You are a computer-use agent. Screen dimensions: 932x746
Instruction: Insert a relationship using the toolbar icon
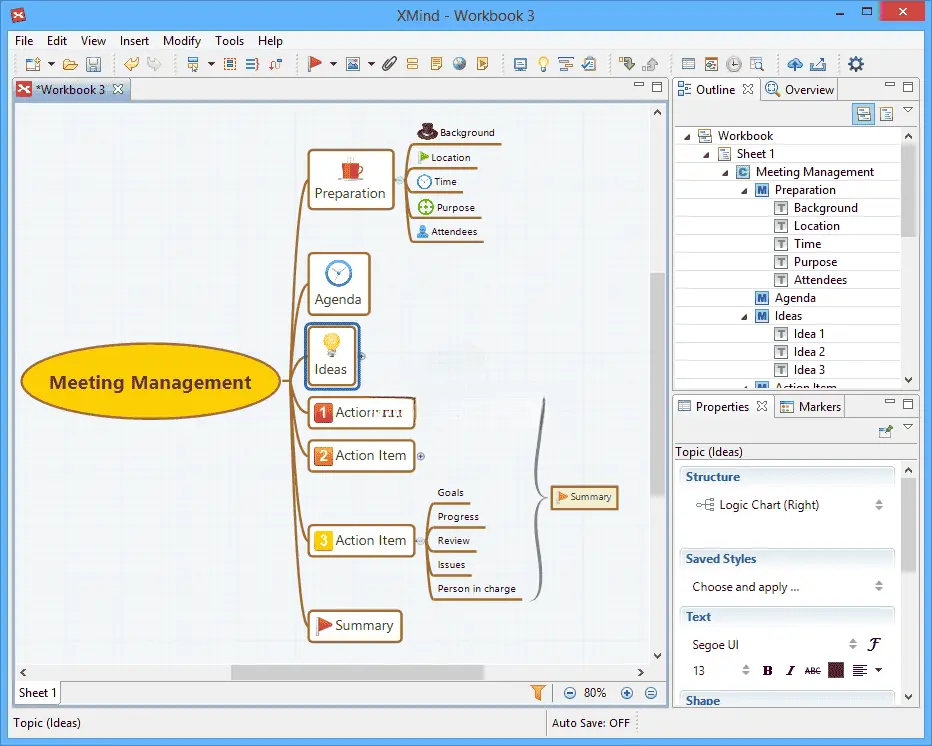click(276, 64)
